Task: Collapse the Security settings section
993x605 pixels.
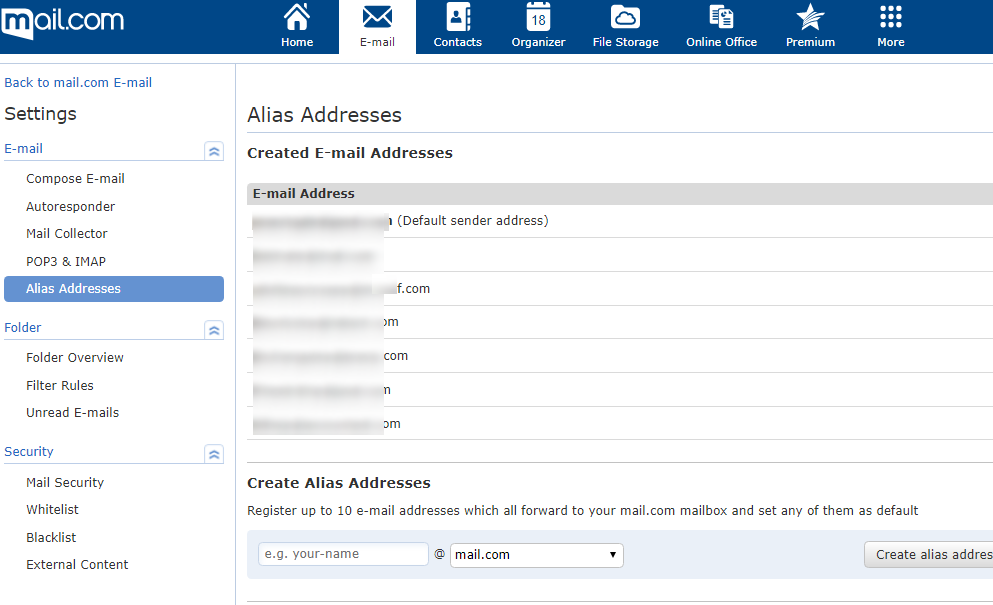Action: (x=214, y=454)
